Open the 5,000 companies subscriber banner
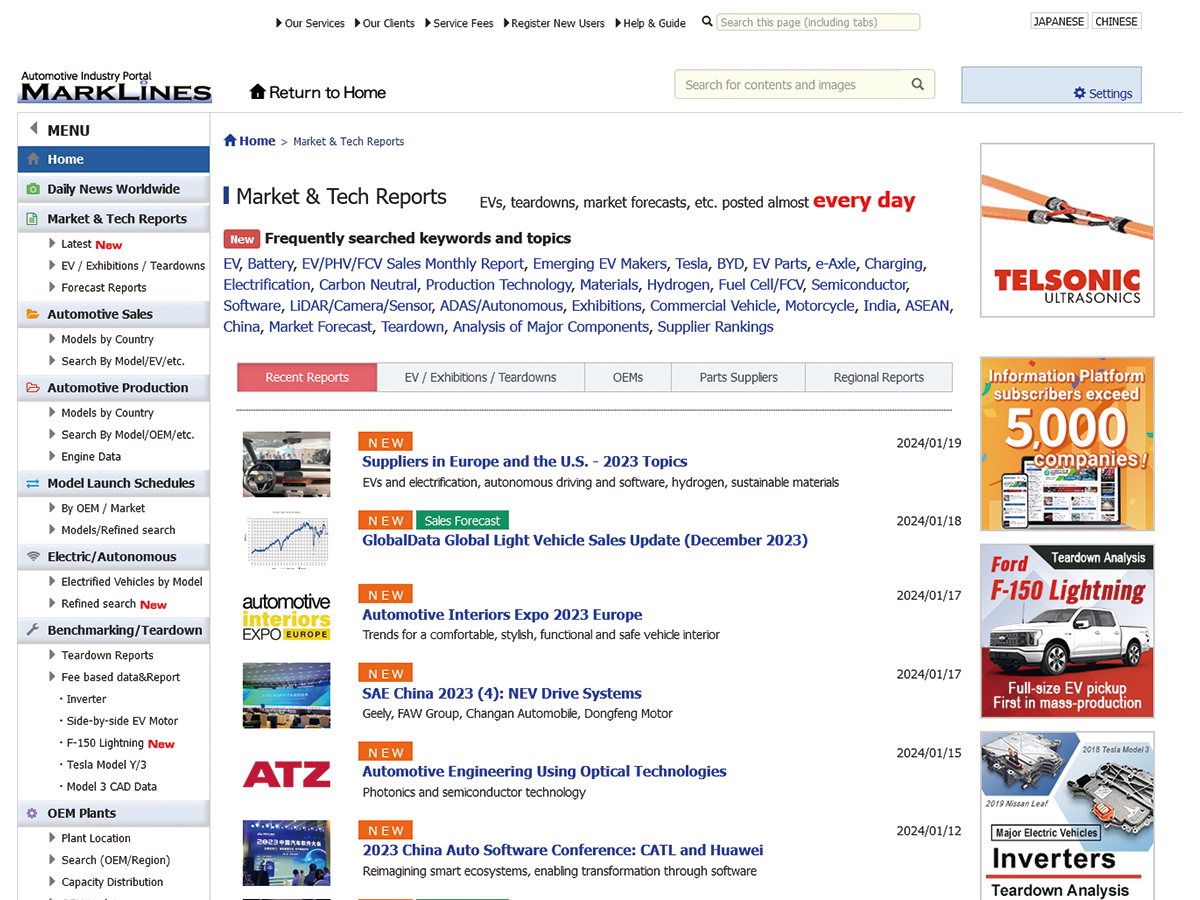Viewport: 1200px width, 900px height. 1067,443
